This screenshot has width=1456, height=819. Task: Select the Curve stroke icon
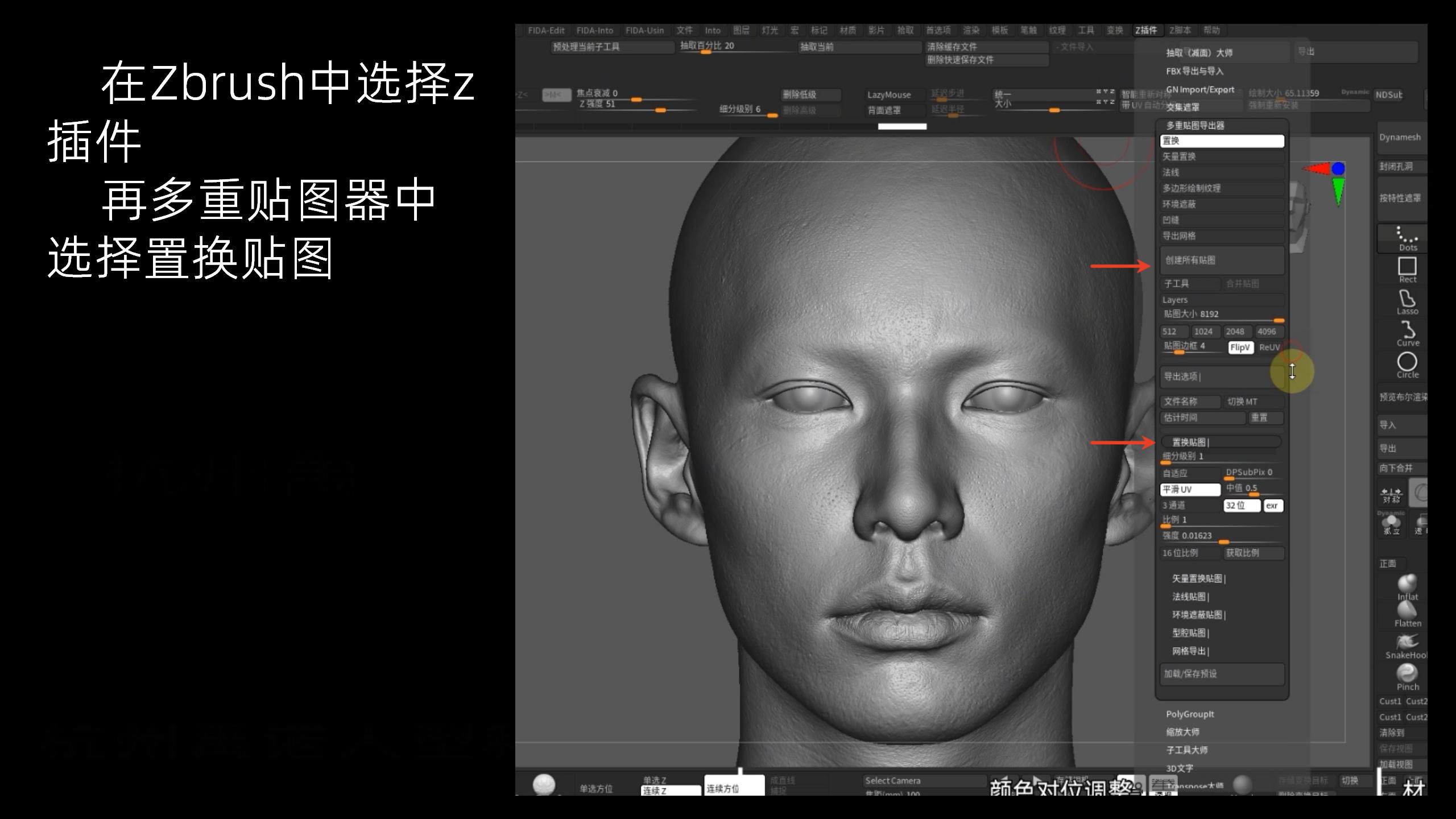[x=1407, y=334]
